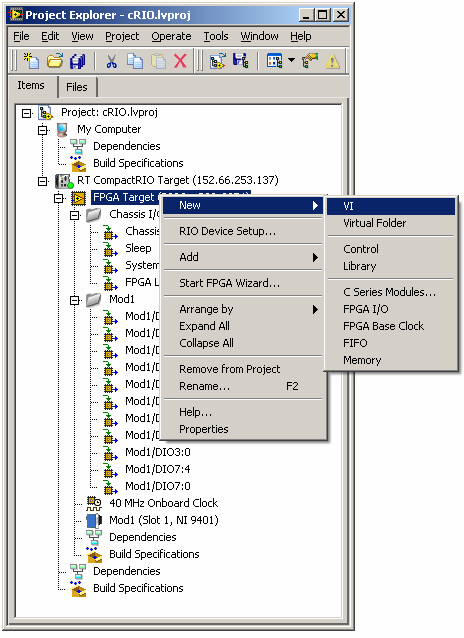Click the Save All toolbar icon
Screen dimensions: 464x638
[77, 61]
